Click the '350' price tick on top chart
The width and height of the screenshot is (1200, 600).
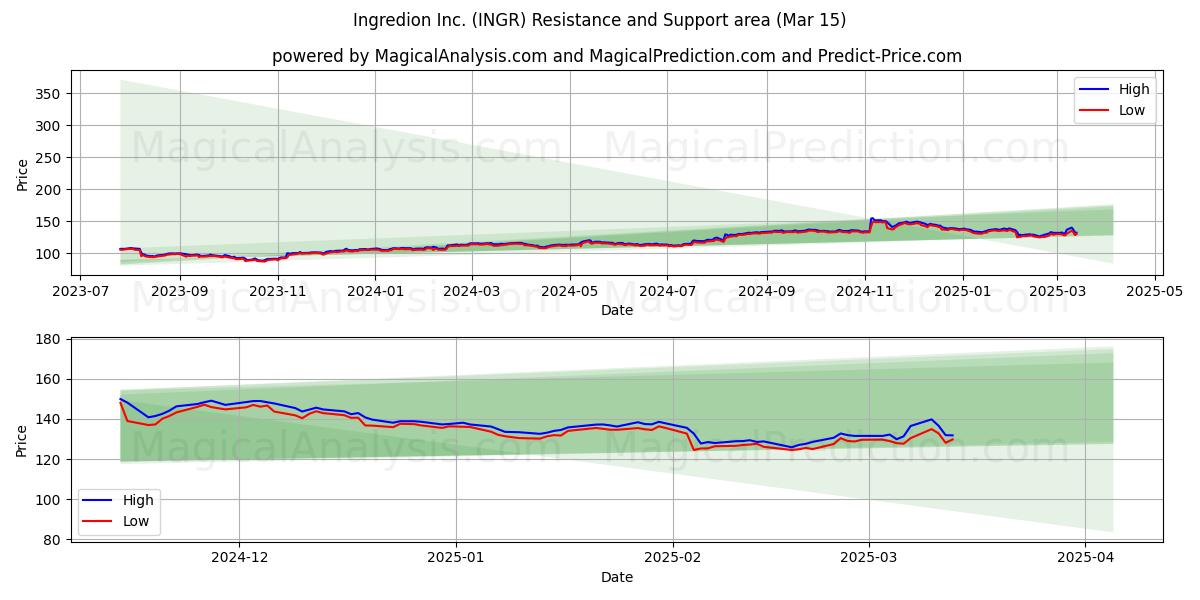tap(50, 94)
